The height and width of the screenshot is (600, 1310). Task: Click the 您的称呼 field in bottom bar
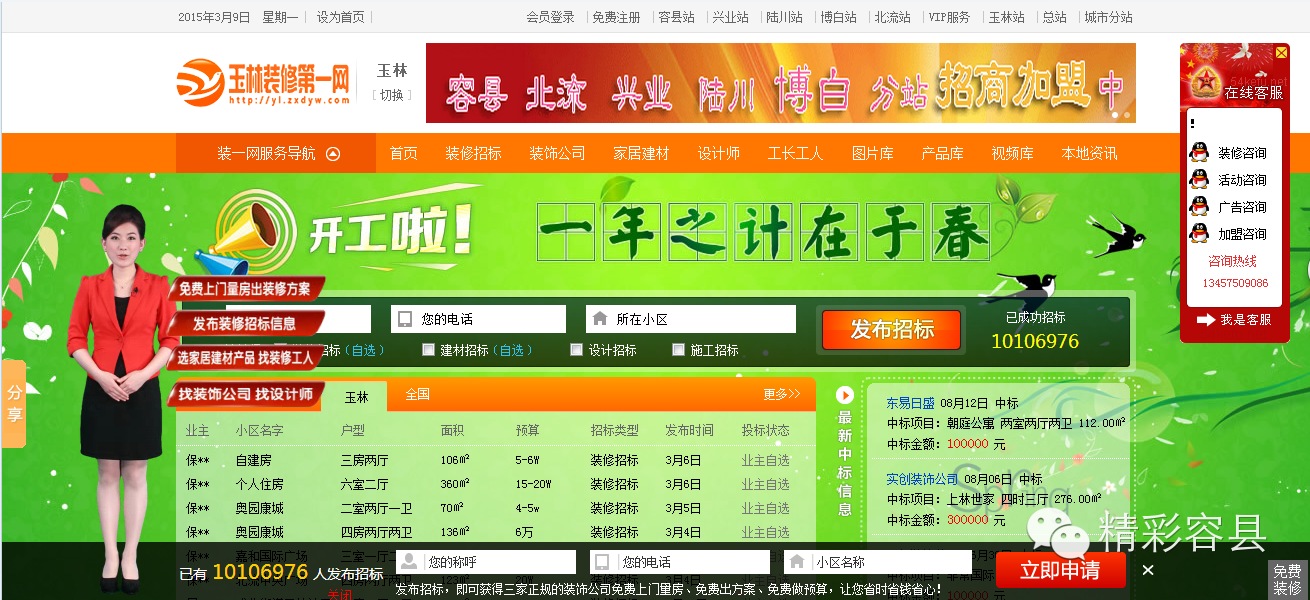click(486, 562)
